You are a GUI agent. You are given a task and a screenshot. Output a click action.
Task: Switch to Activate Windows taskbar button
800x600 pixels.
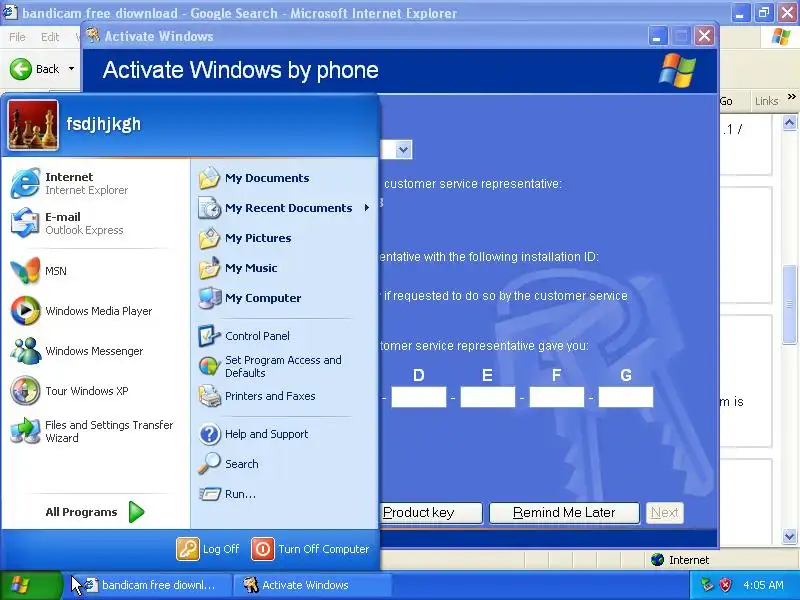(x=313, y=585)
